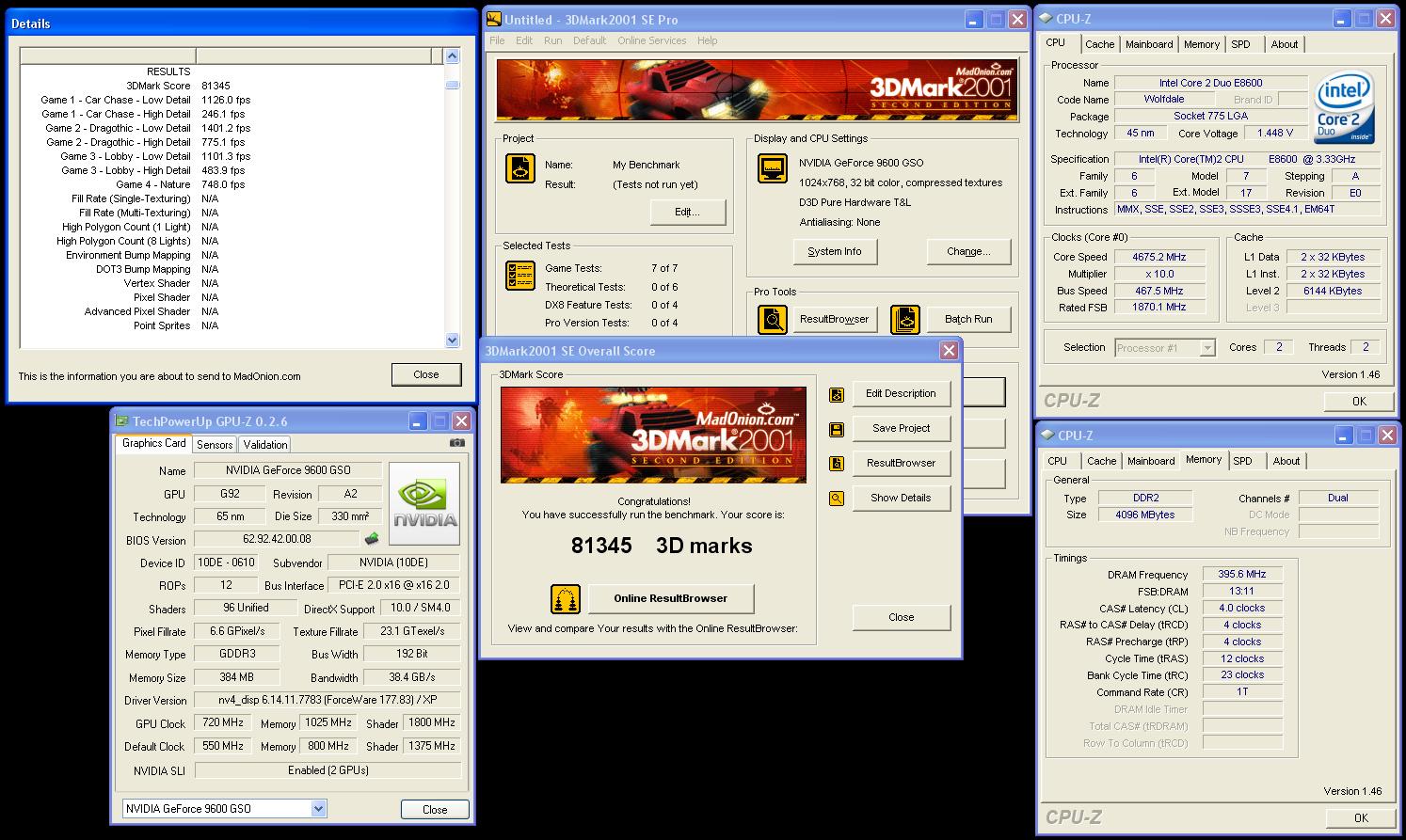The height and width of the screenshot is (840, 1406).
Task: Click the BIOS save chip icon in GPU-Z
Action: 372,539
